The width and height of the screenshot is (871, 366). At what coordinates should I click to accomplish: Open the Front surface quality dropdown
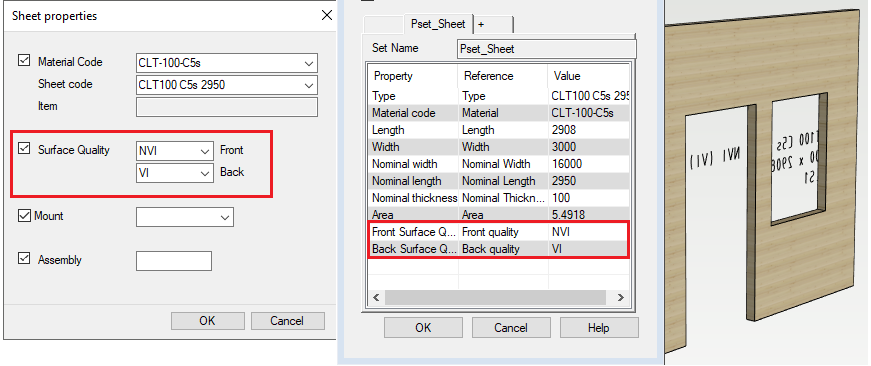(174, 151)
